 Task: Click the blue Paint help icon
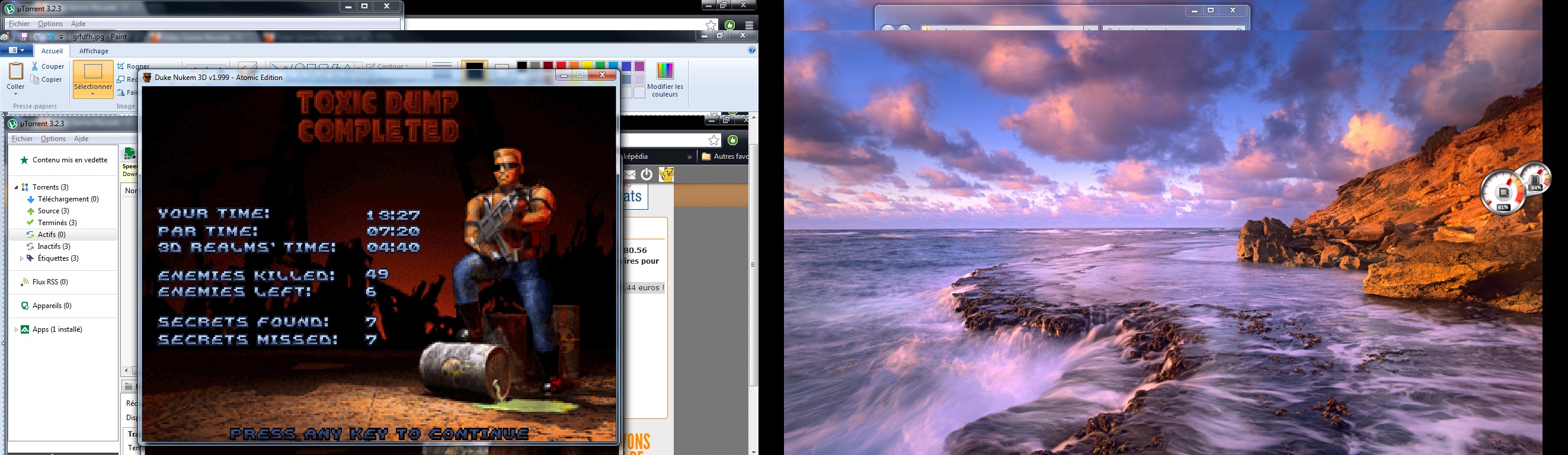coord(752,50)
